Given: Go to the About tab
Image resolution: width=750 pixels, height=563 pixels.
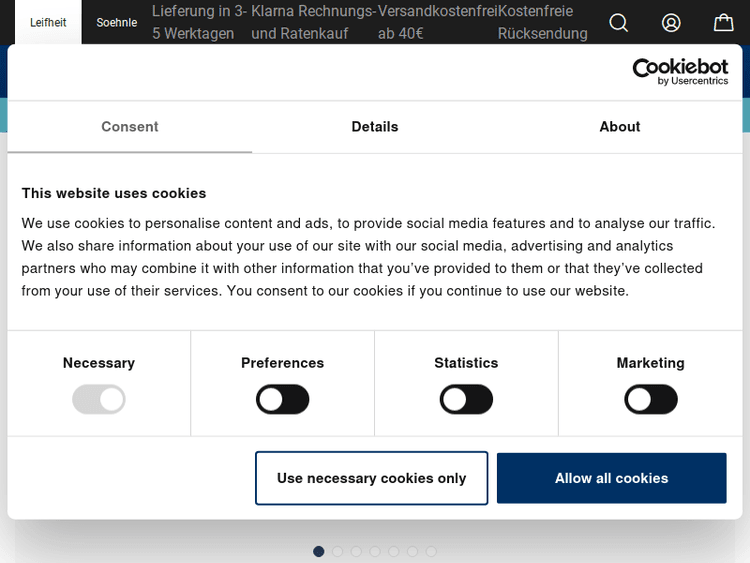Looking at the screenshot, I should [619, 127].
